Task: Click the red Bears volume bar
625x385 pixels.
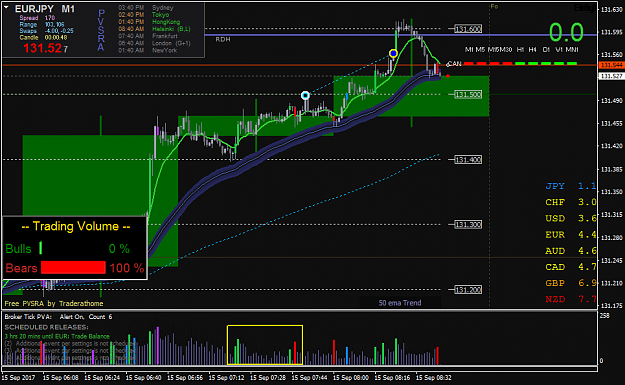Action: (73, 267)
